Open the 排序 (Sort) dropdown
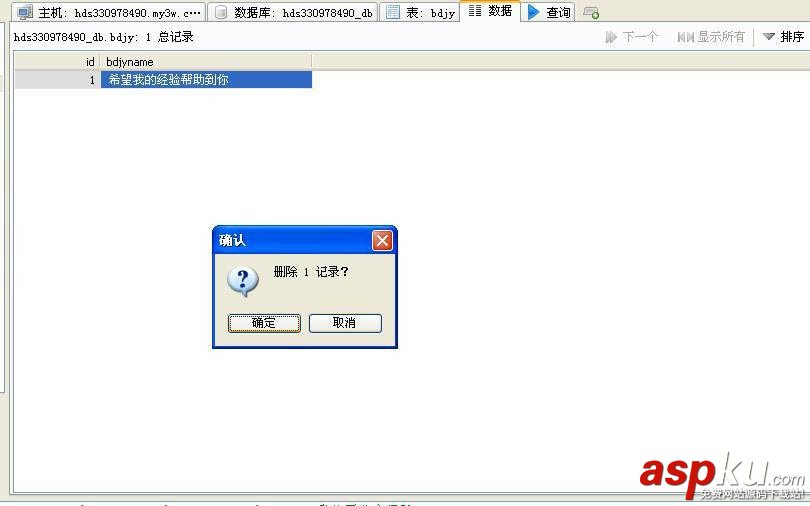 pyautogui.click(x=783, y=37)
